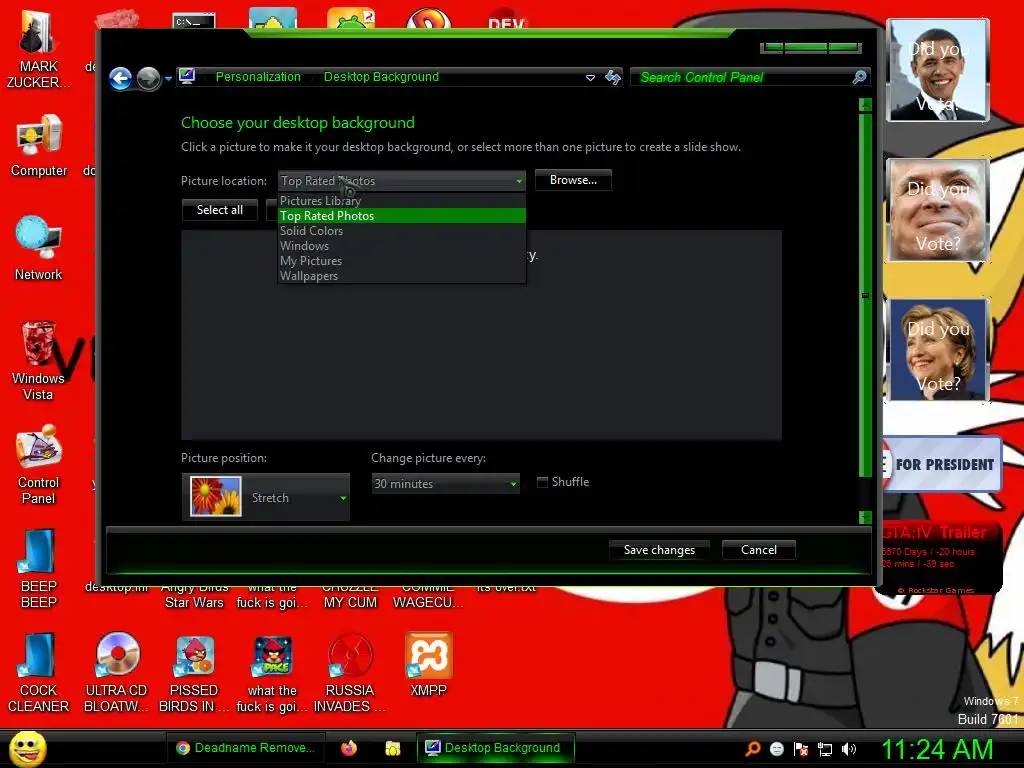The image size is (1024, 768).
Task: Click the magnifier tray icon
Action: point(753,749)
